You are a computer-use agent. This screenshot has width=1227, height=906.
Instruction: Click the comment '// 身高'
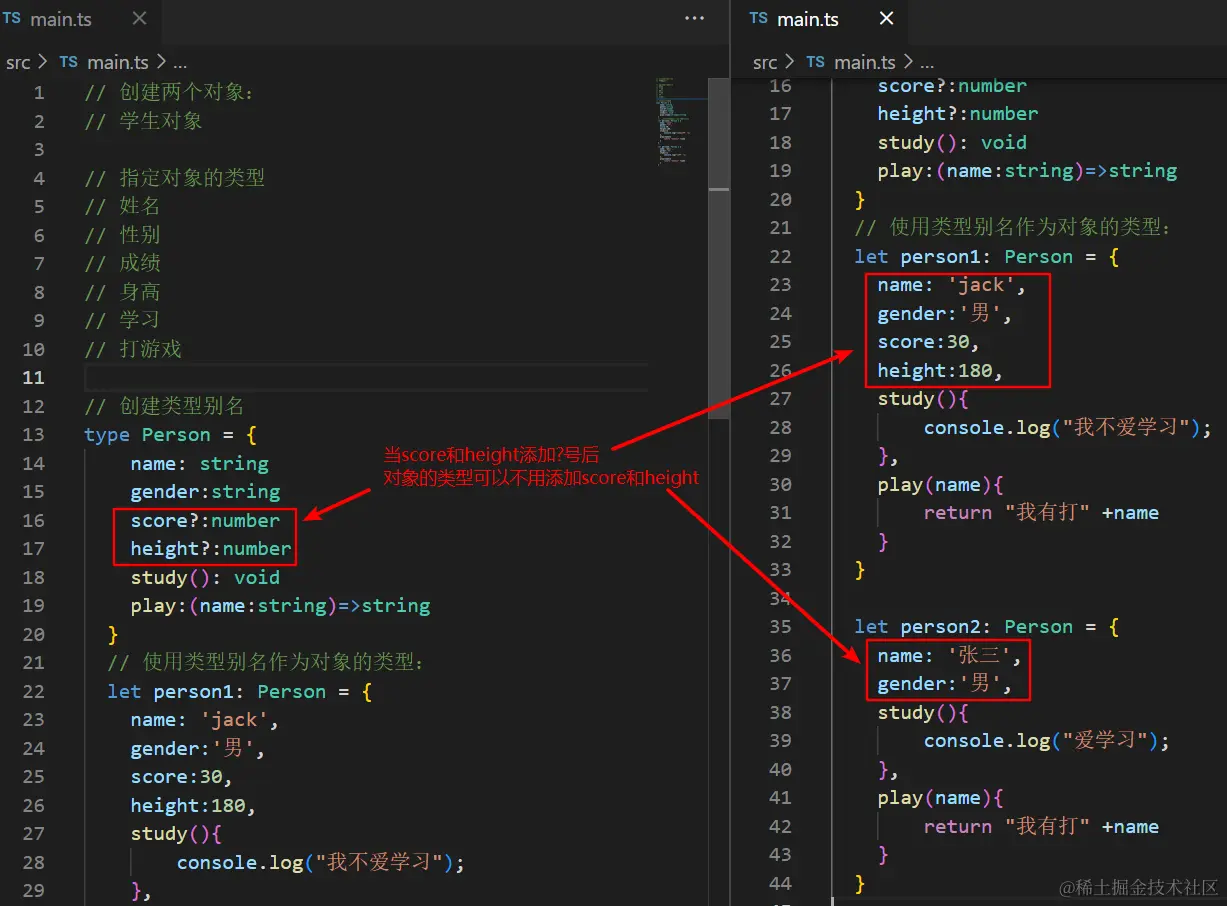tap(122, 292)
